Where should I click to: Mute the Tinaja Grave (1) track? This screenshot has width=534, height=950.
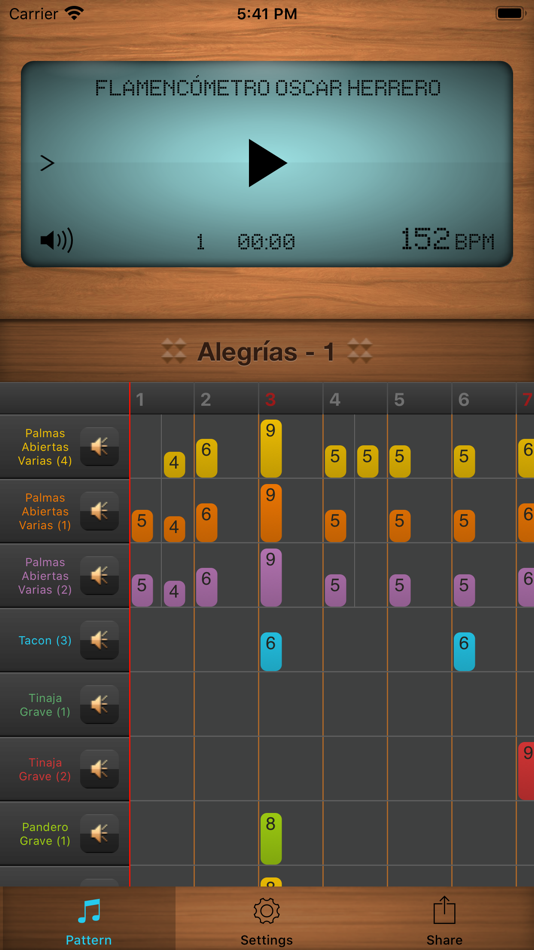point(99,705)
